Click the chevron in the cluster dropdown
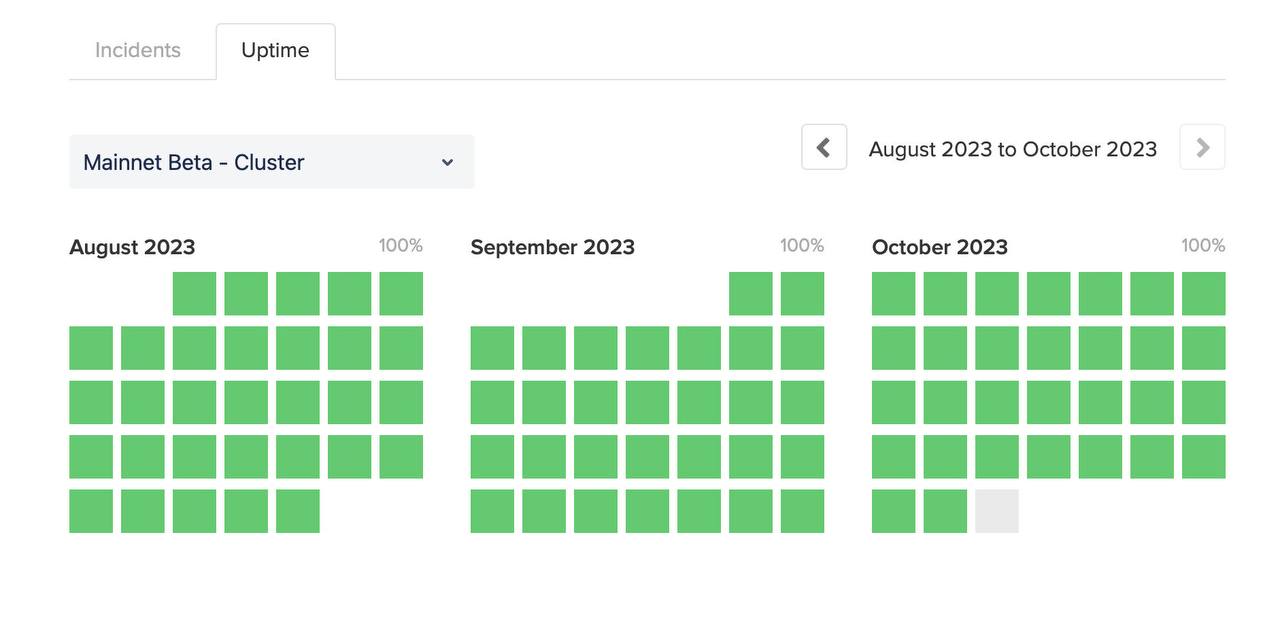The width and height of the screenshot is (1280, 639). point(448,162)
